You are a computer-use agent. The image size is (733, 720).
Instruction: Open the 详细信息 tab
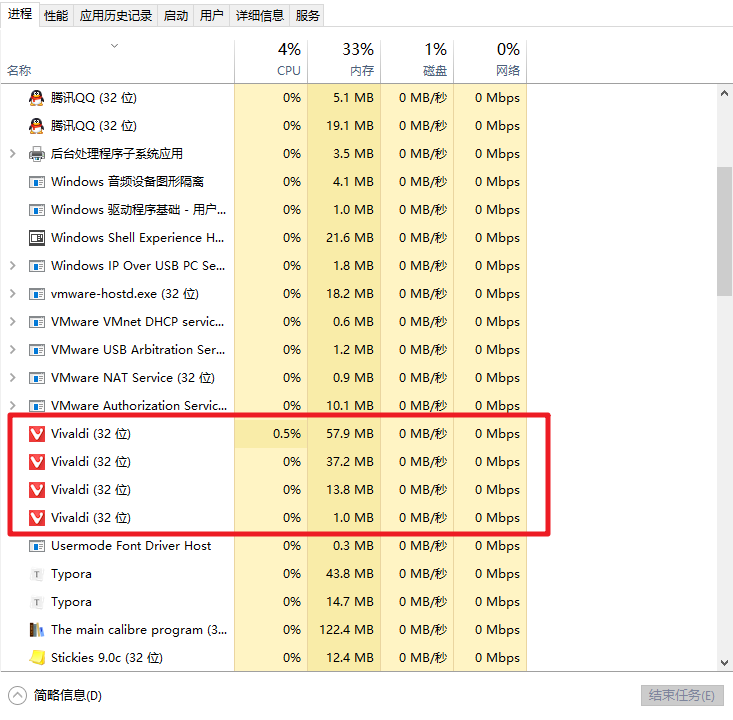point(259,15)
